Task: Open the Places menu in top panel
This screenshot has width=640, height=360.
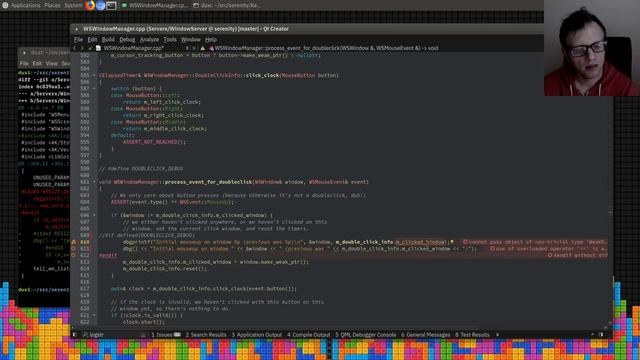Action: [52, 5]
